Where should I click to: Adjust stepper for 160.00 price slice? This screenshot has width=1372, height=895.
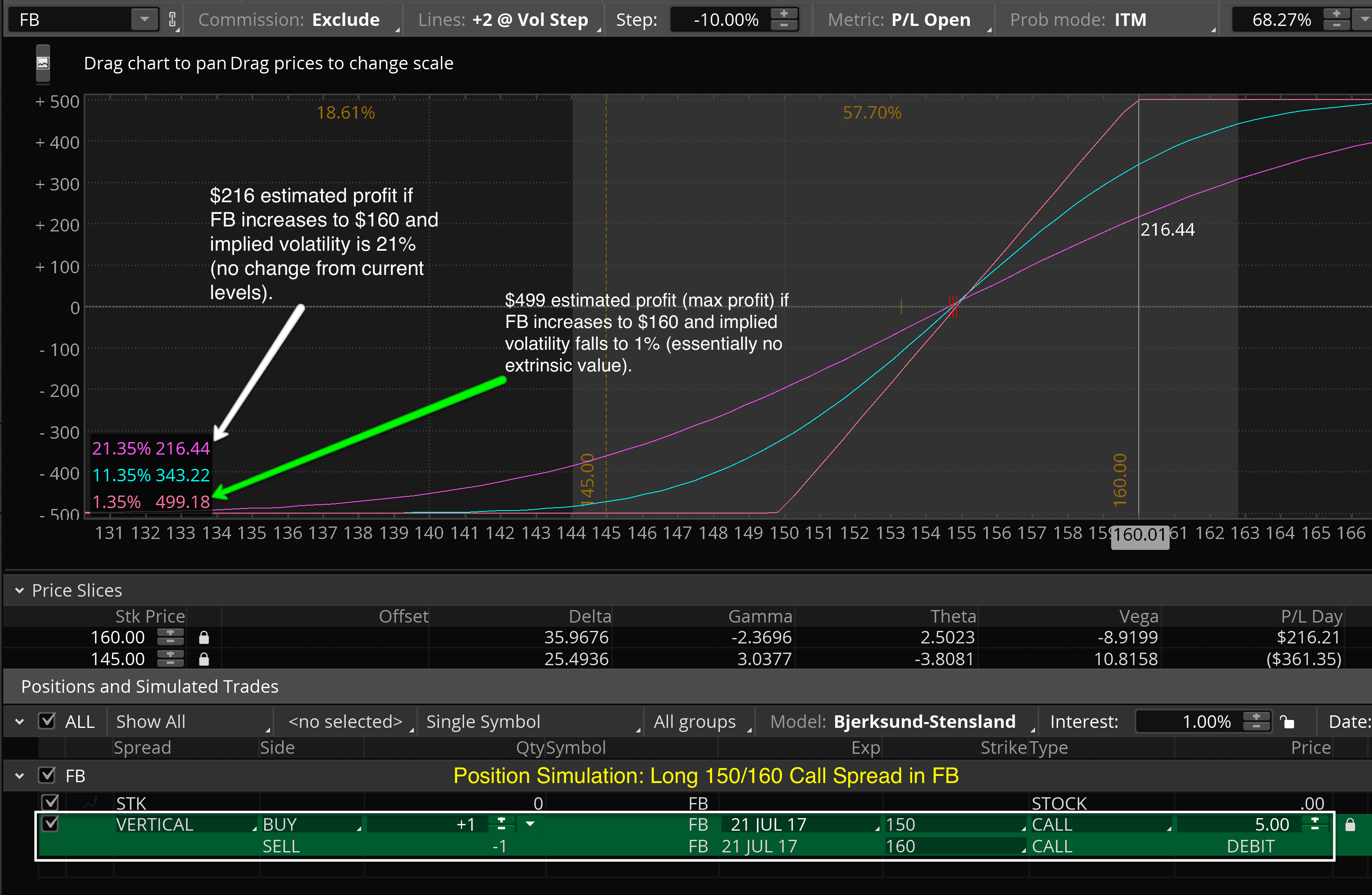click(x=170, y=637)
